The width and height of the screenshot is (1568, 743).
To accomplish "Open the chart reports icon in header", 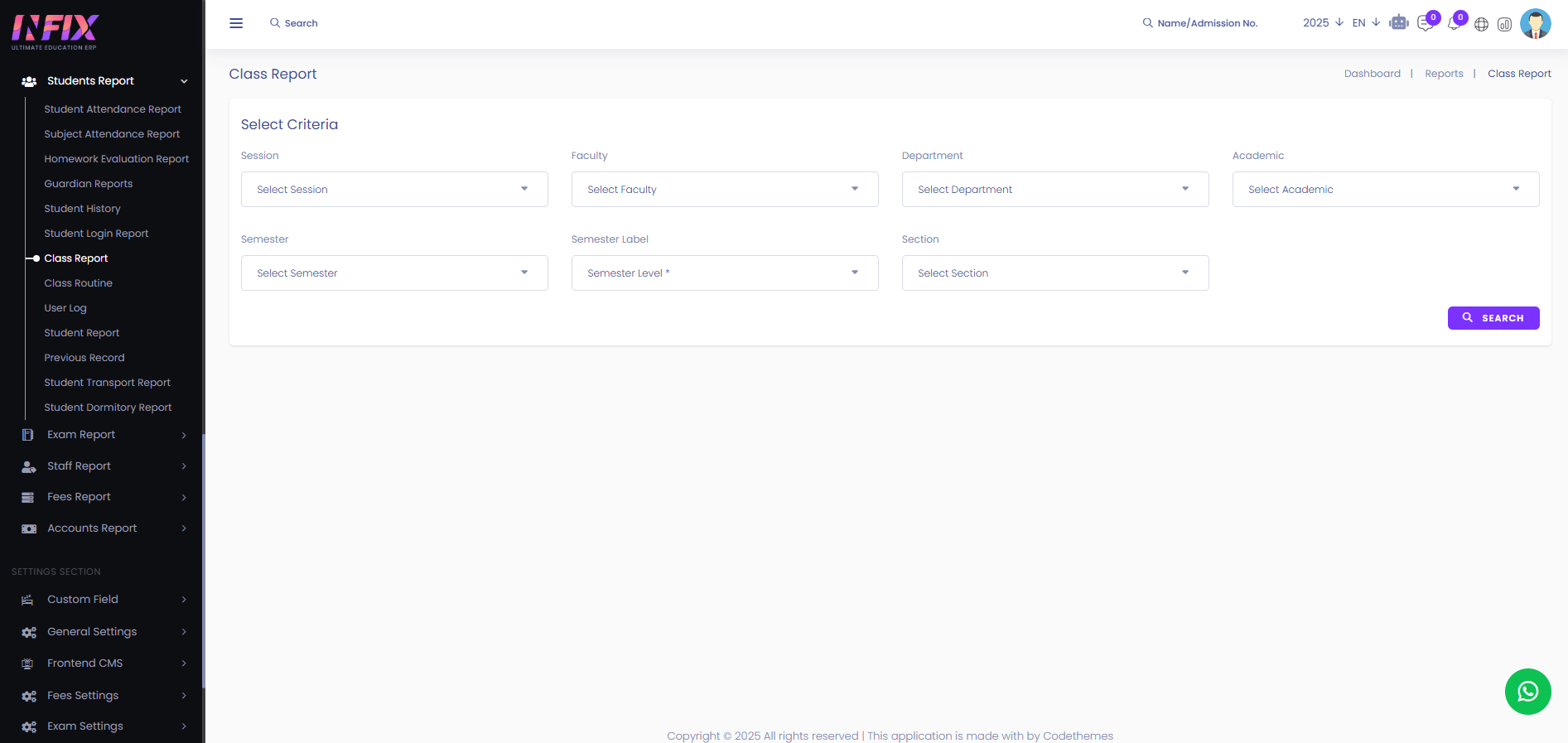I will click(1505, 24).
